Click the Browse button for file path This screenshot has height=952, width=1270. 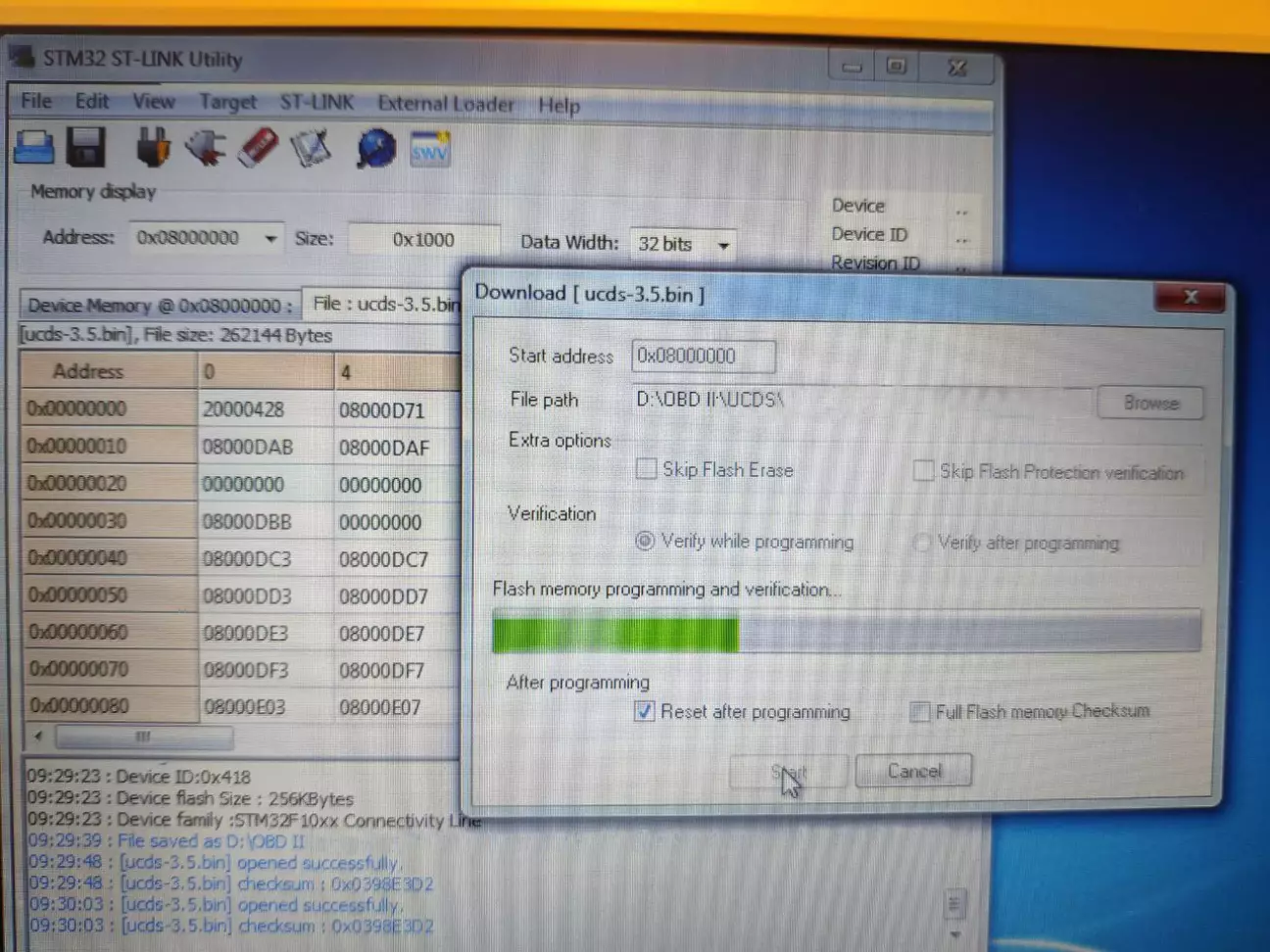pyautogui.click(x=1150, y=403)
